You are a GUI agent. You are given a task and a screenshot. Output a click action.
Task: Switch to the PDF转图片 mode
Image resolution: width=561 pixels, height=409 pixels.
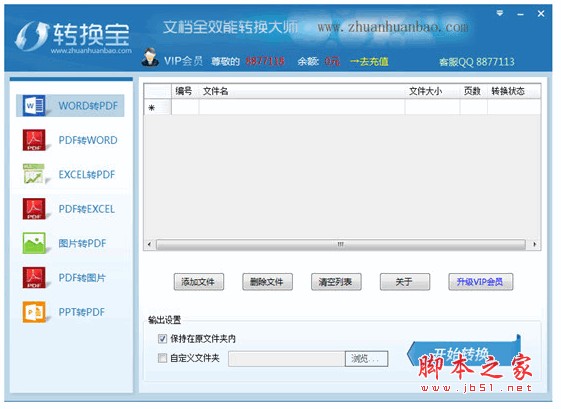[x=82, y=278]
